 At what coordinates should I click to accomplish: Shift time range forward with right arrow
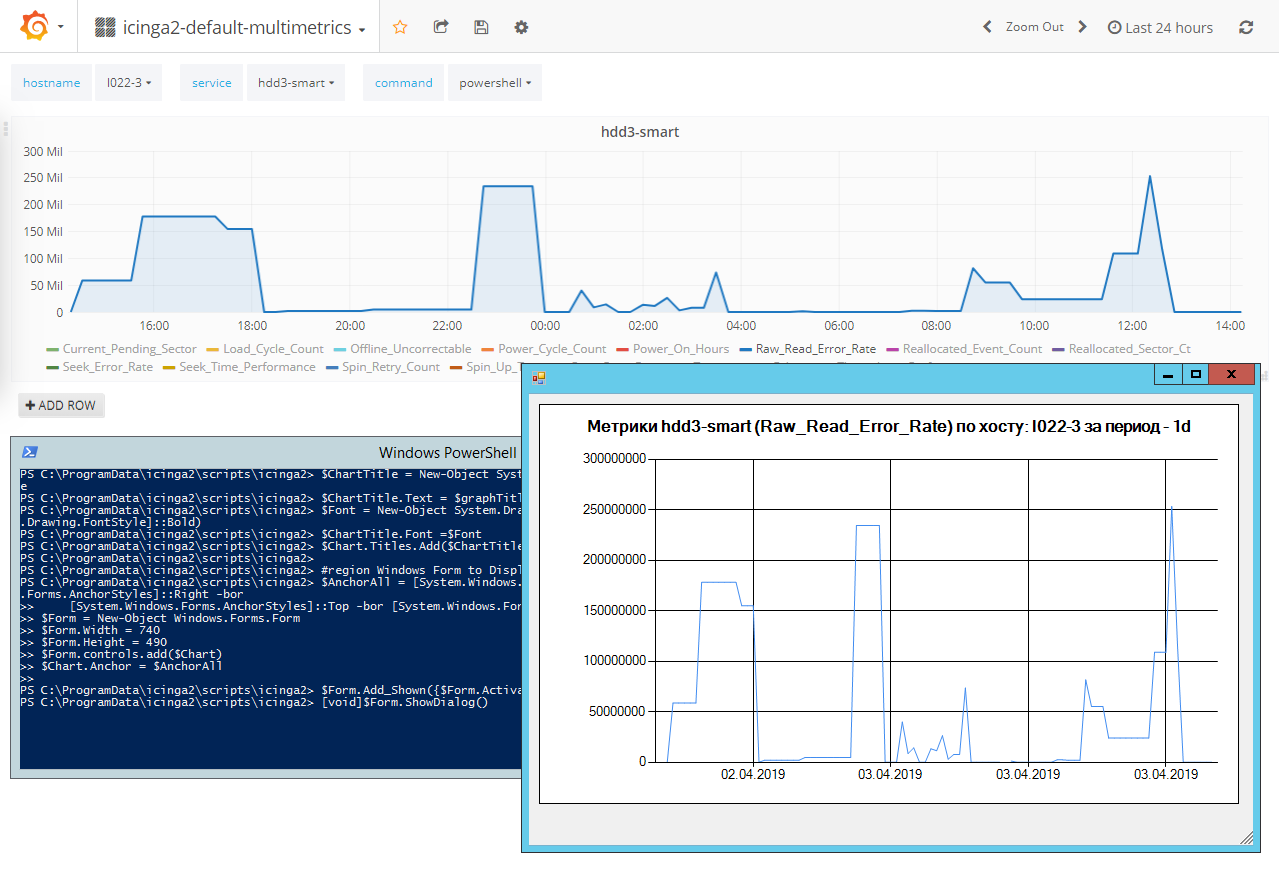pyautogui.click(x=1082, y=27)
